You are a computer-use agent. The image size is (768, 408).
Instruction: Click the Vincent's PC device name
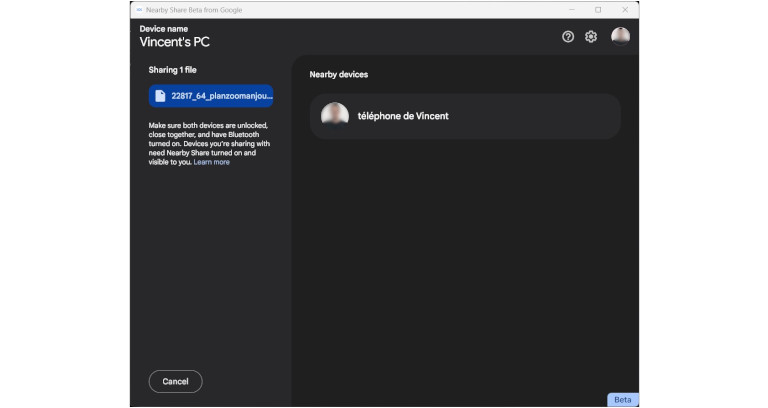175,42
